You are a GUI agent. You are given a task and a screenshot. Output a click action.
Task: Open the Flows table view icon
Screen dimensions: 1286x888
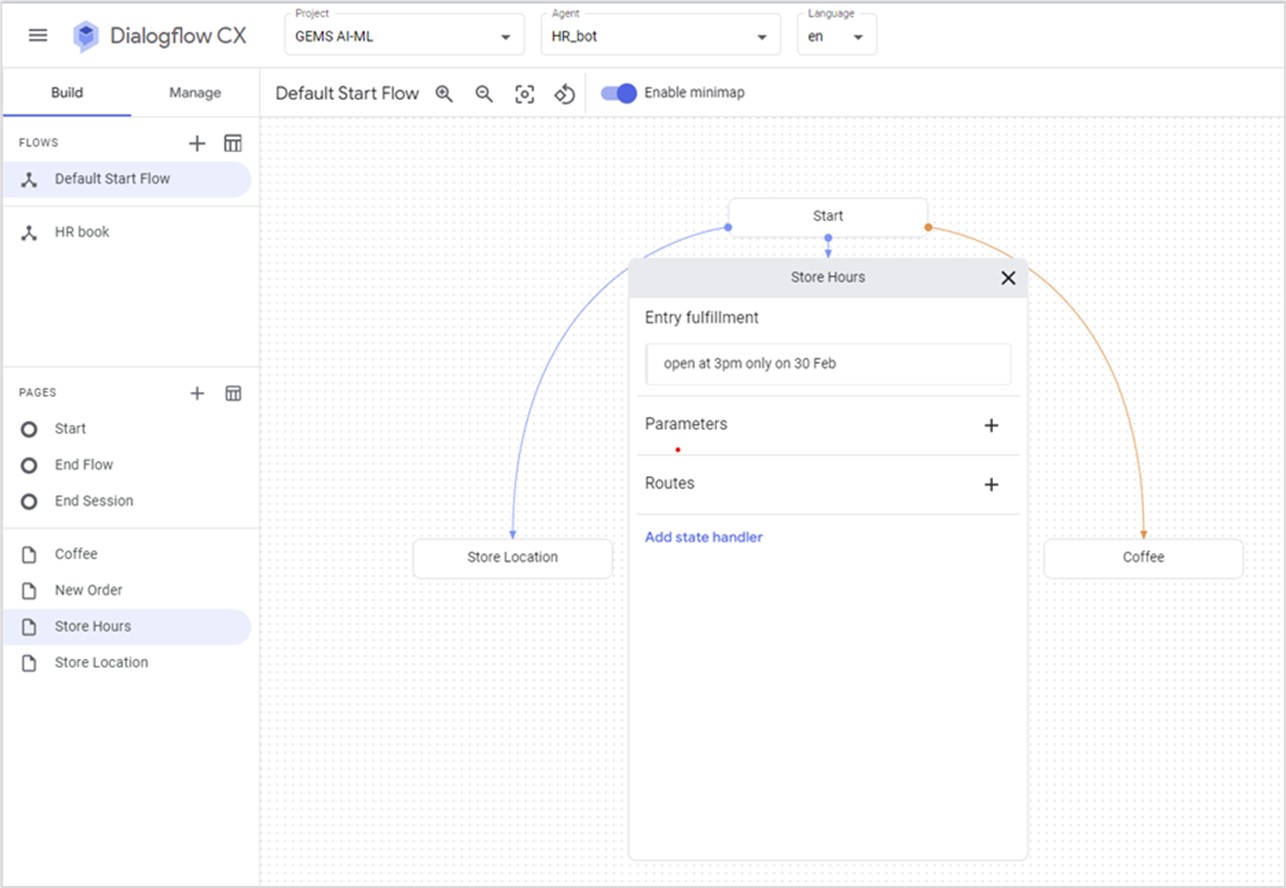tap(233, 143)
